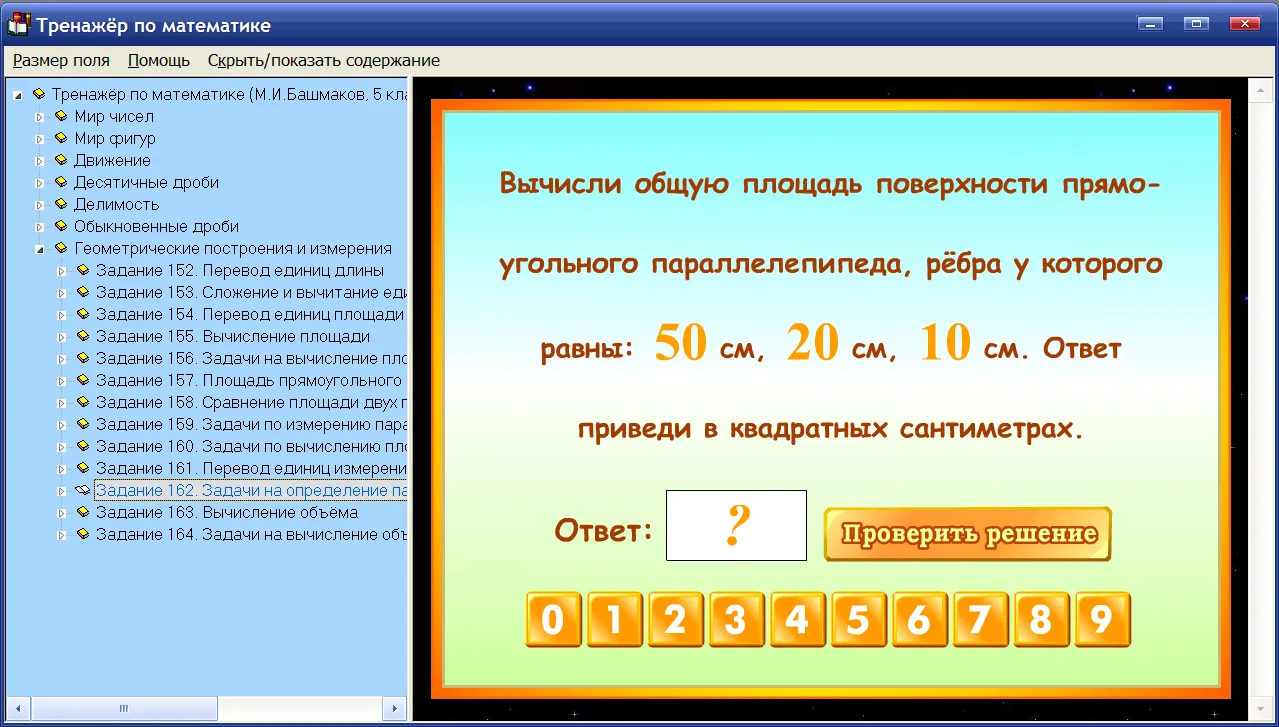The height and width of the screenshot is (727, 1279).
Task: Click the book icon of Задание 159
Action: click(x=82, y=424)
